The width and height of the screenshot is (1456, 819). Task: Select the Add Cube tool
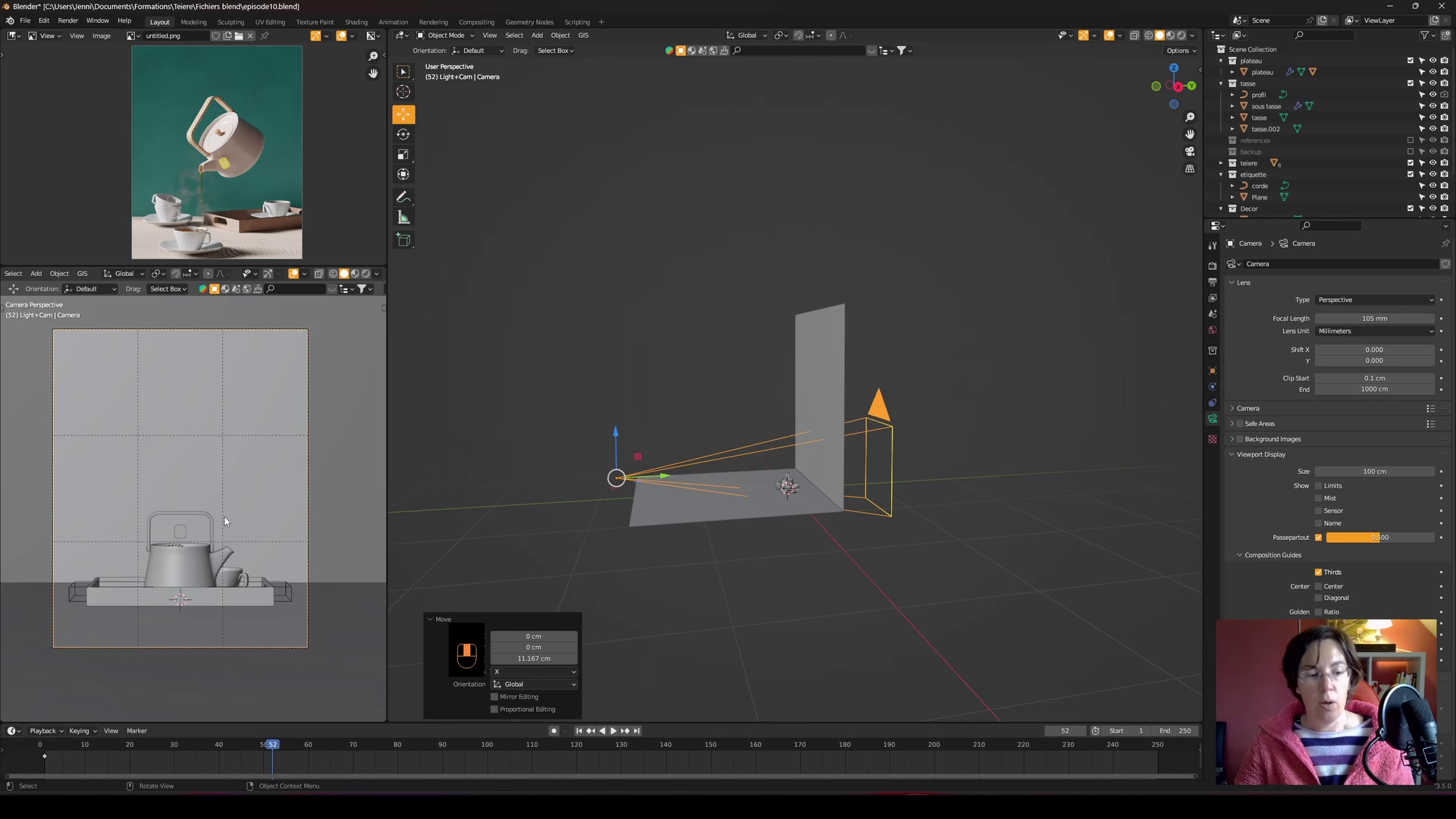coord(403,240)
